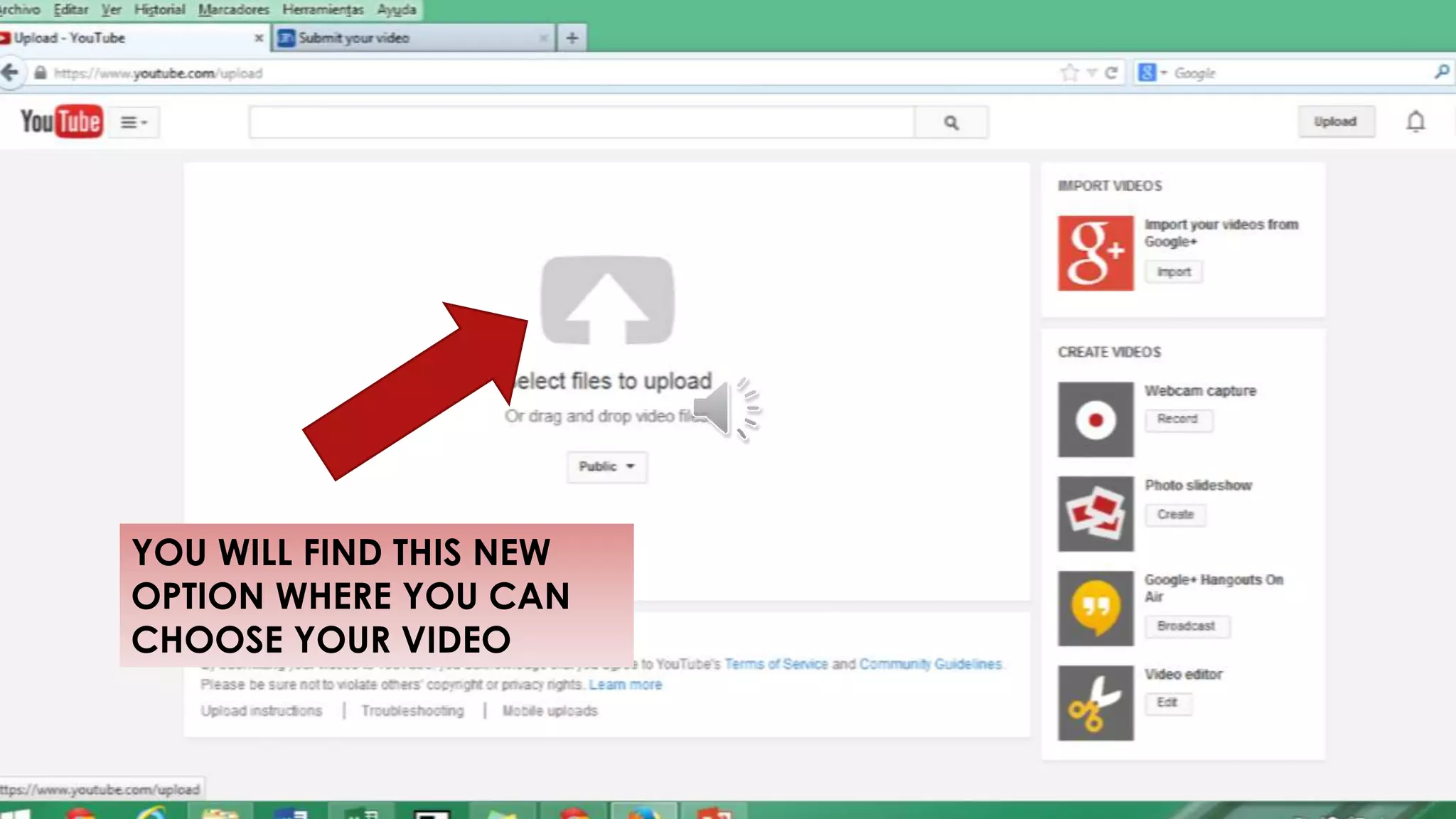Open the Mobile uploads link
Viewport: 1456px width, 819px height.
pos(550,711)
